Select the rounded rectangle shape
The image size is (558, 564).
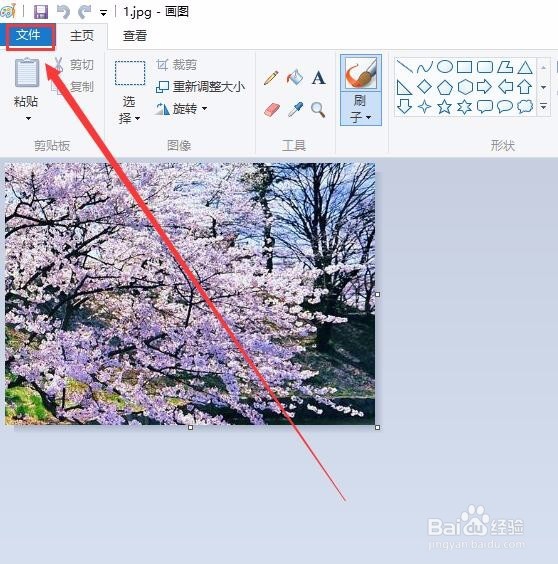point(485,67)
